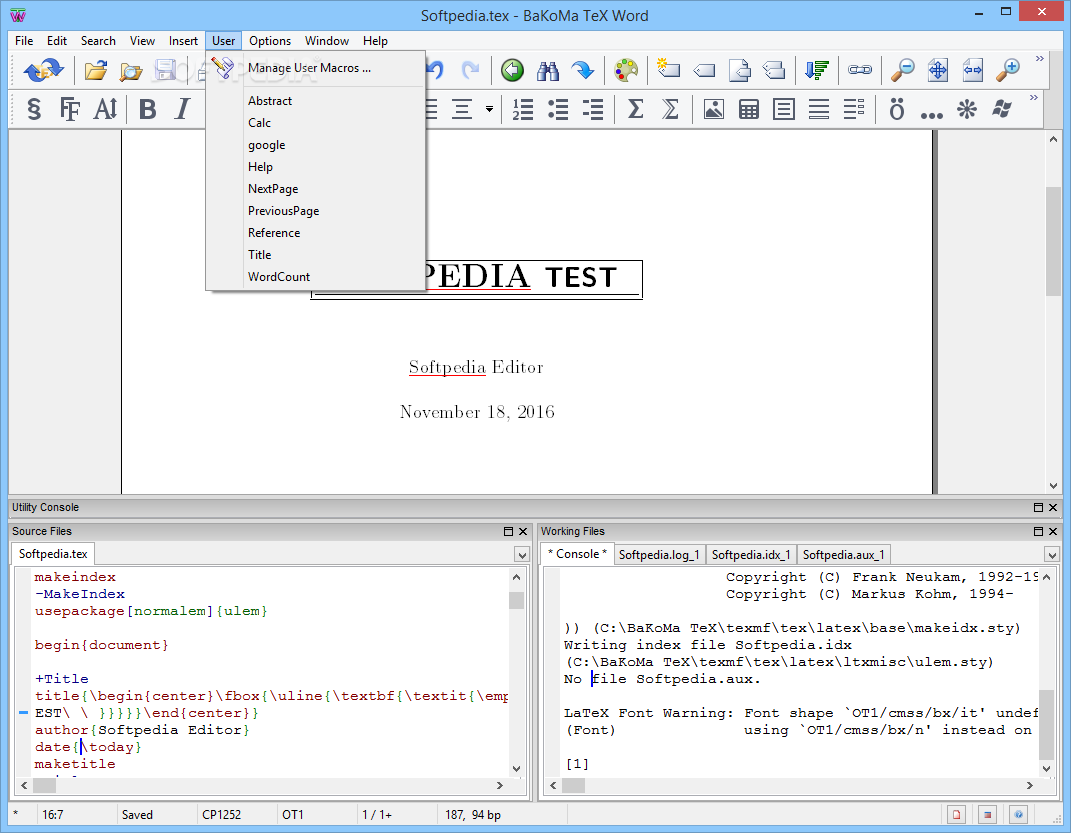This screenshot has height=833, width=1071.
Task: Click the folder with magnifier browse icon
Action: (x=130, y=70)
